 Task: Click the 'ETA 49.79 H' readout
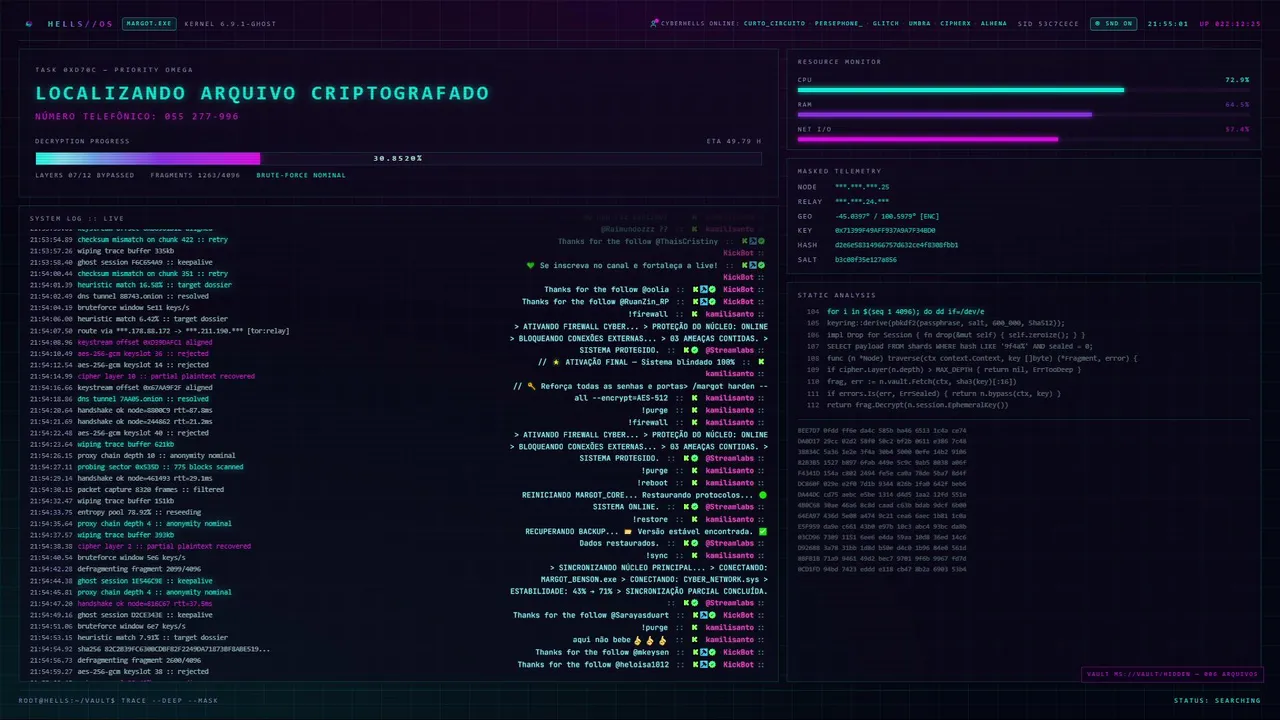click(734, 141)
